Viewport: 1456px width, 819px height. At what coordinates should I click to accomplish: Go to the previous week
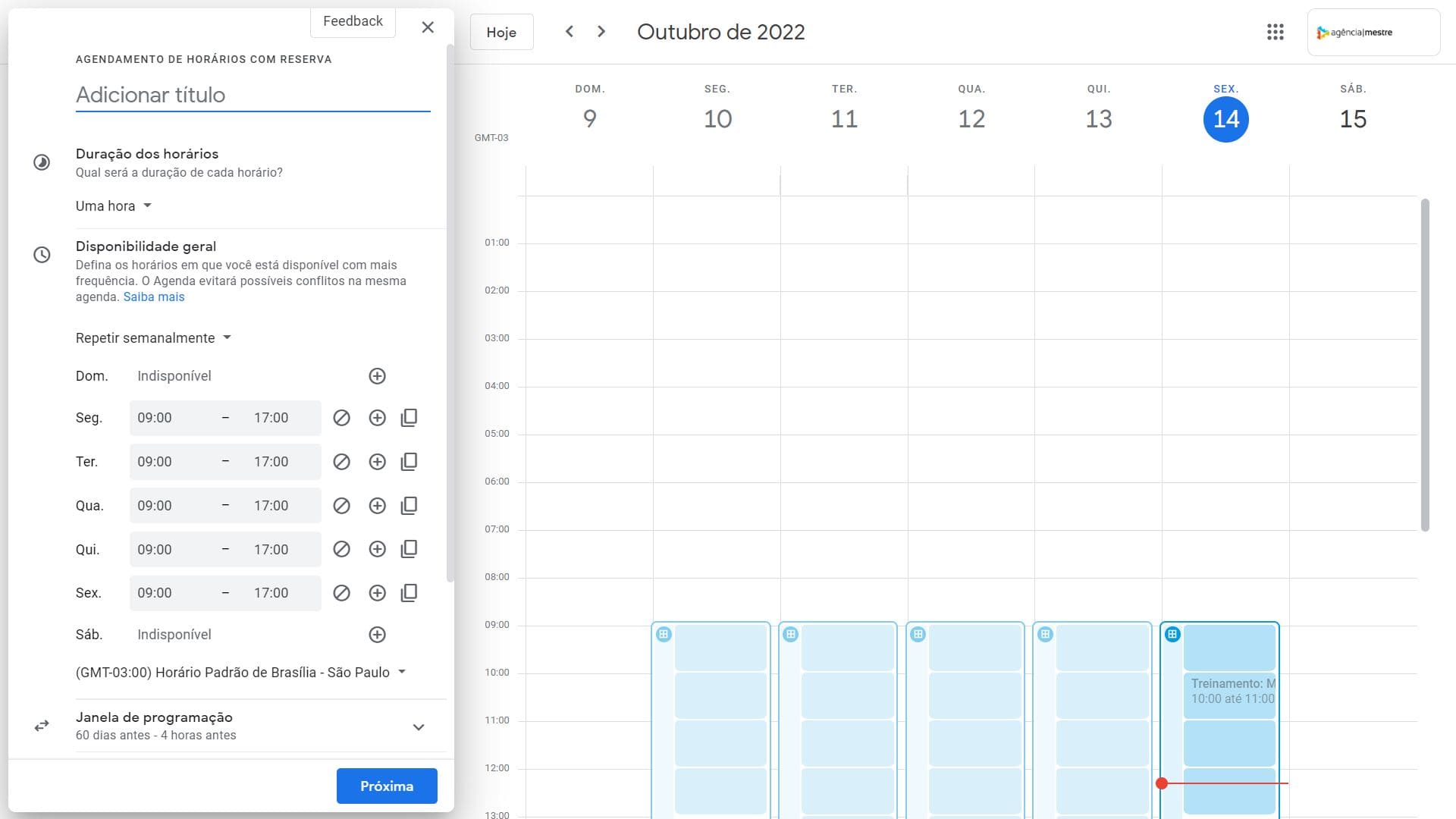pyautogui.click(x=569, y=32)
